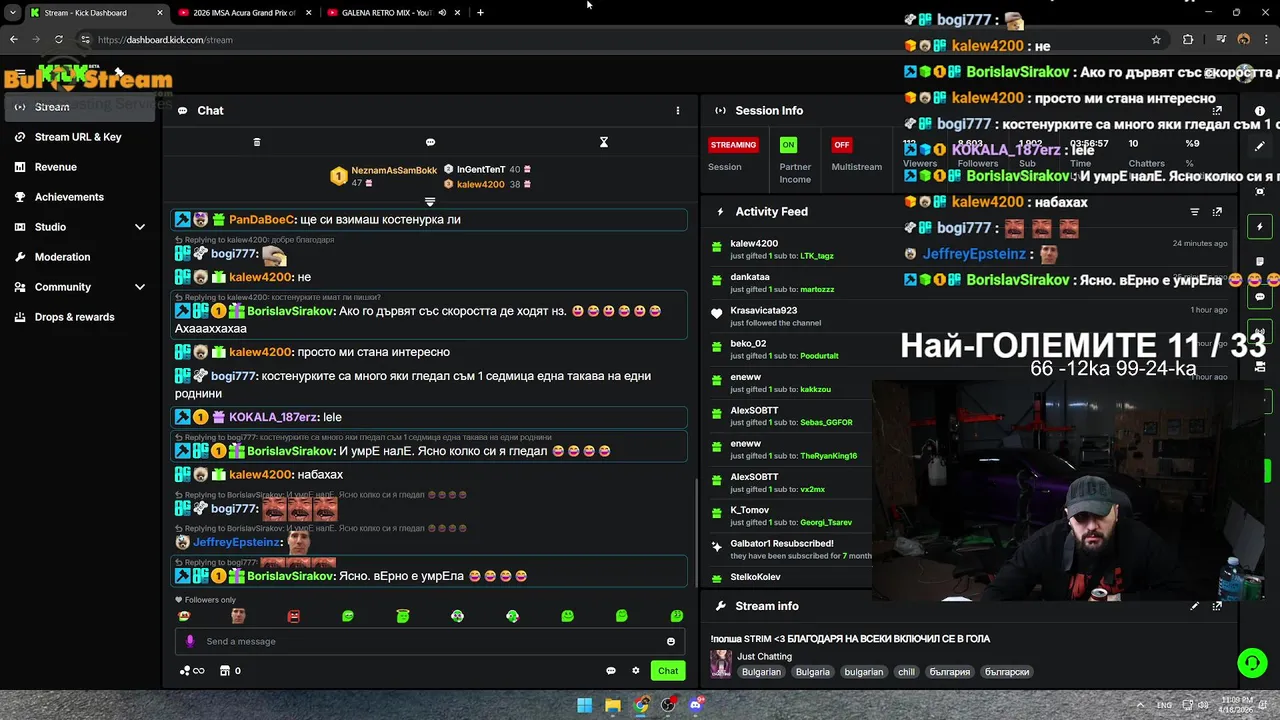The image size is (1280, 720).
Task: Open chat settings gear icon
Action: click(635, 671)
